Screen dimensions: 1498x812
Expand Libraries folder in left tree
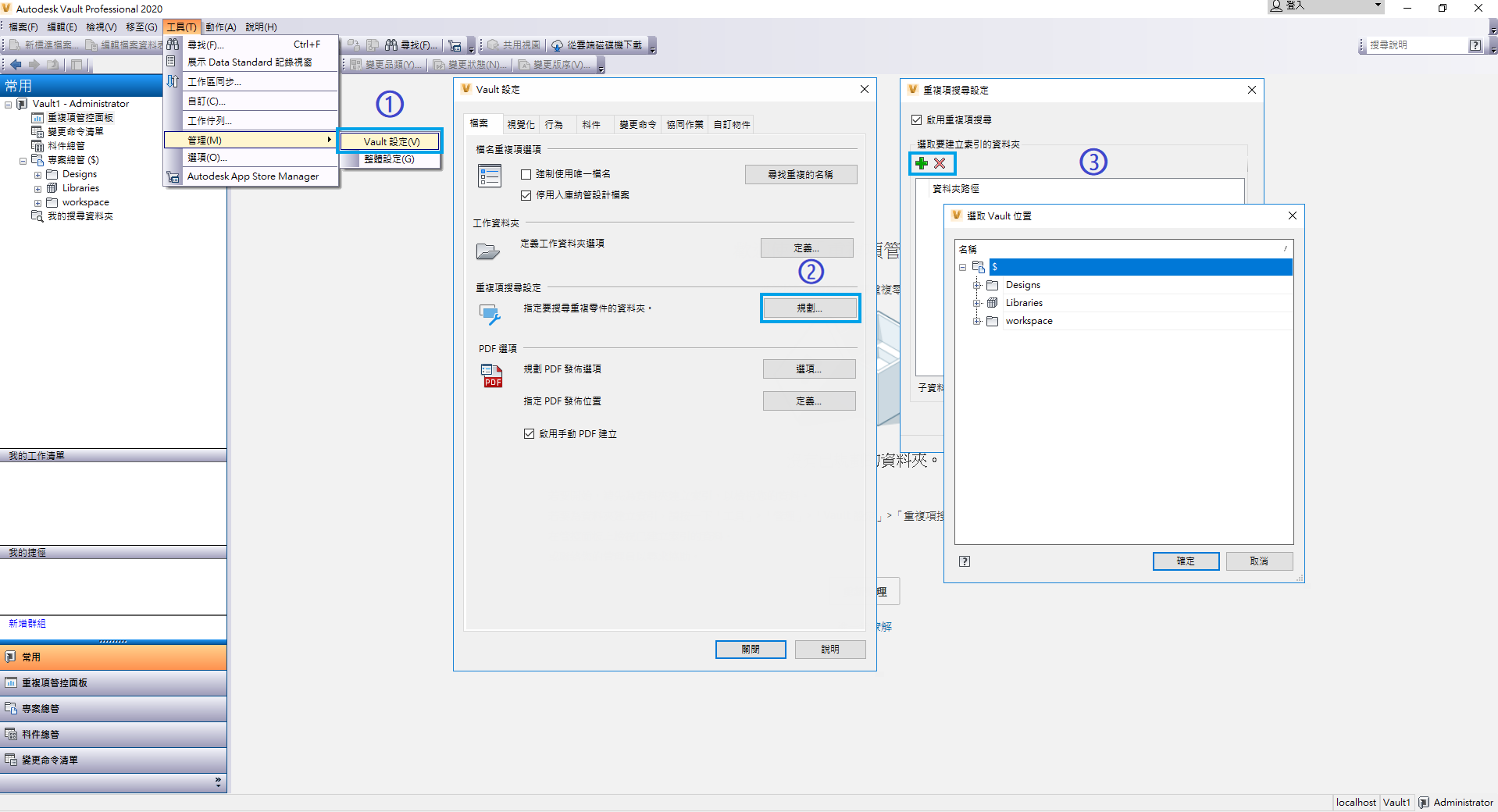click(x=37, y=189)
